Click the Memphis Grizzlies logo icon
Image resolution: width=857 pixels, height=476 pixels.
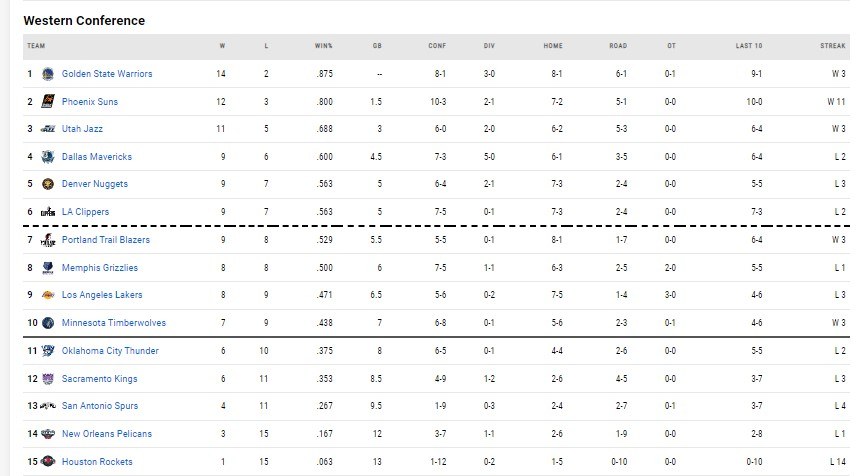point(48,268)
